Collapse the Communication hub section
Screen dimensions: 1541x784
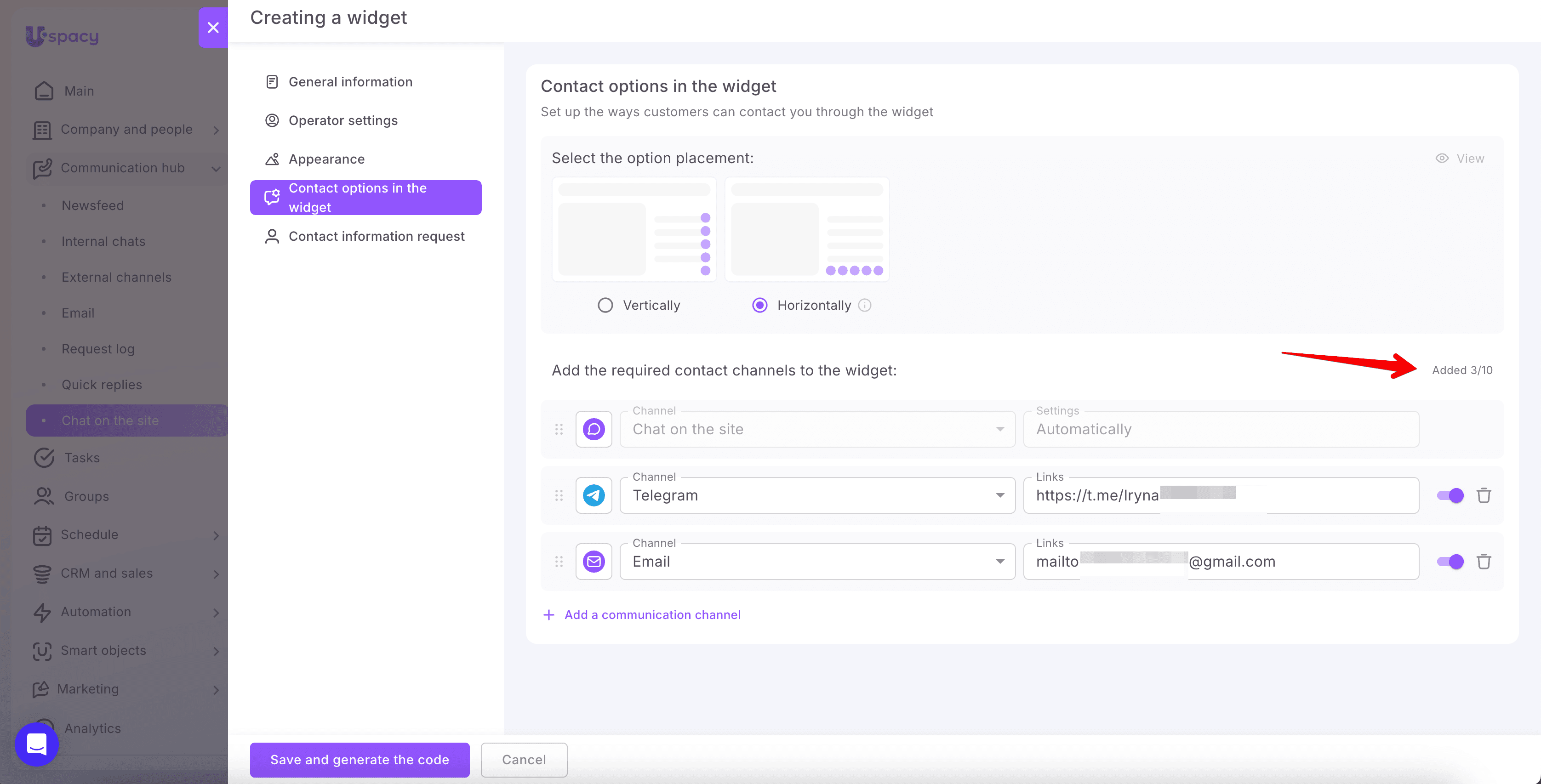(216, 169)
